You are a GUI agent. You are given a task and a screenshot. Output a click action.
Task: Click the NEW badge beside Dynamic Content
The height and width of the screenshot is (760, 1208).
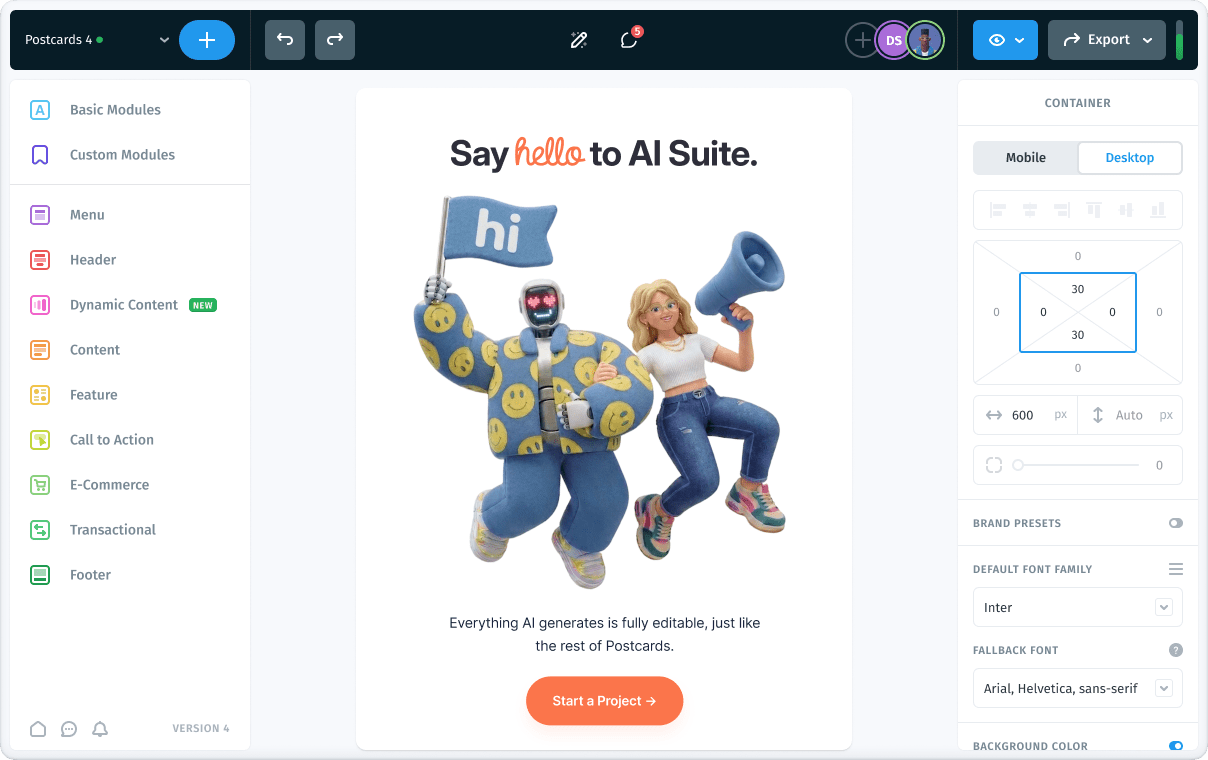203,305
